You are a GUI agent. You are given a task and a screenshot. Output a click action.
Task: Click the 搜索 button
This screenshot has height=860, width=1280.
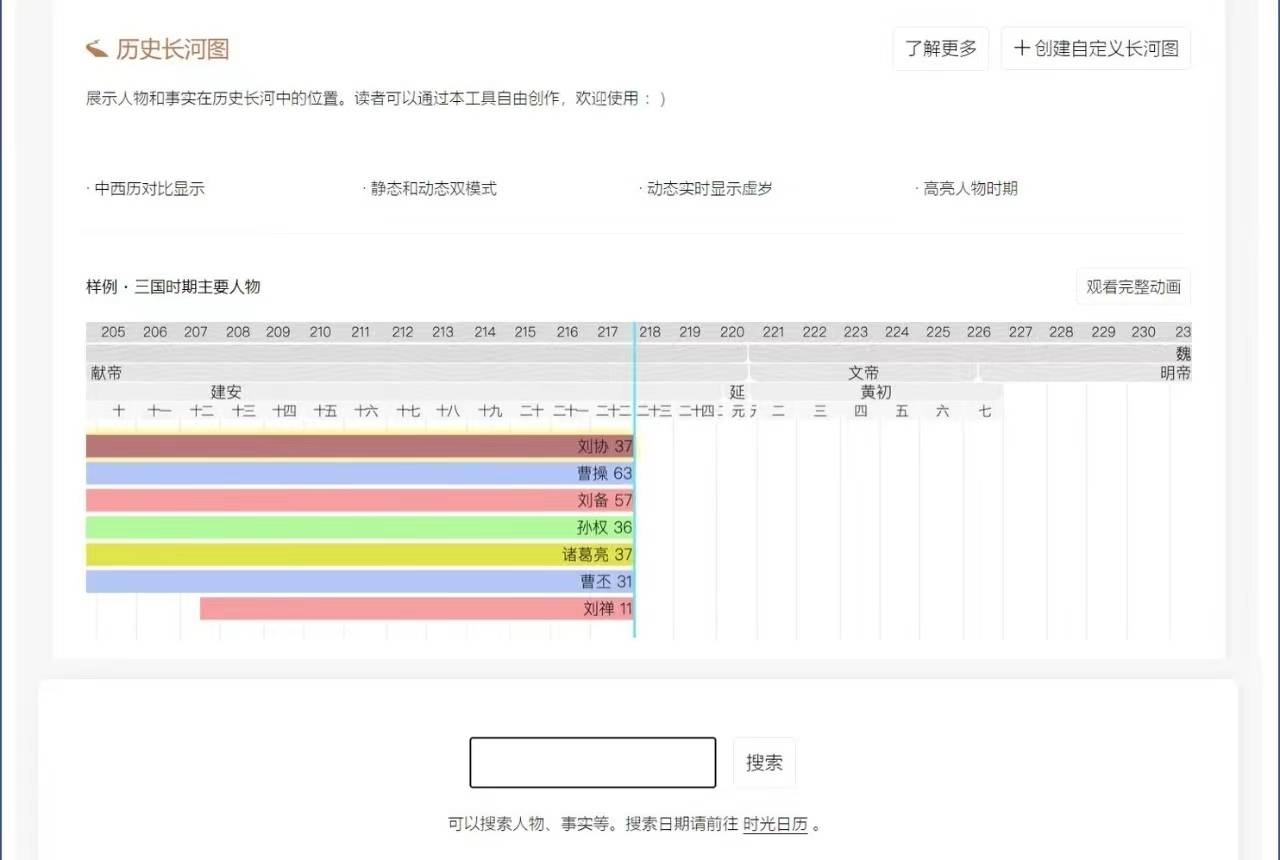[764, 763]
